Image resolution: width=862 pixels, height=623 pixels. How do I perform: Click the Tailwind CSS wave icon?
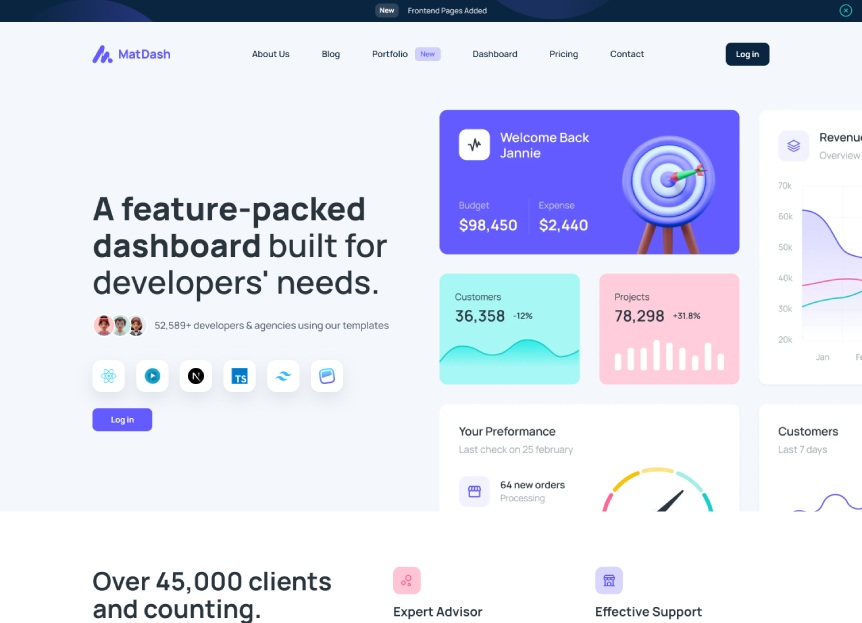pyautogui.click(x=283, y=376)
